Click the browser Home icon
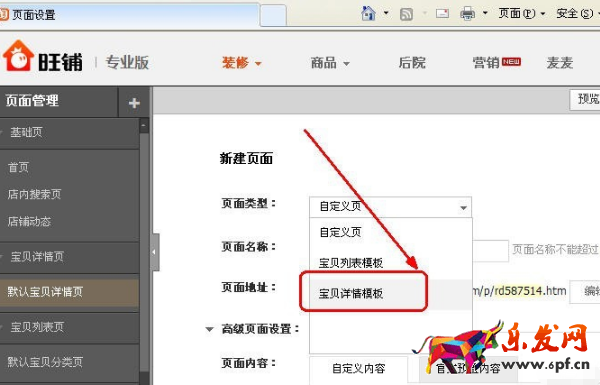Viewport: 600px width, 385px height. 368,14
